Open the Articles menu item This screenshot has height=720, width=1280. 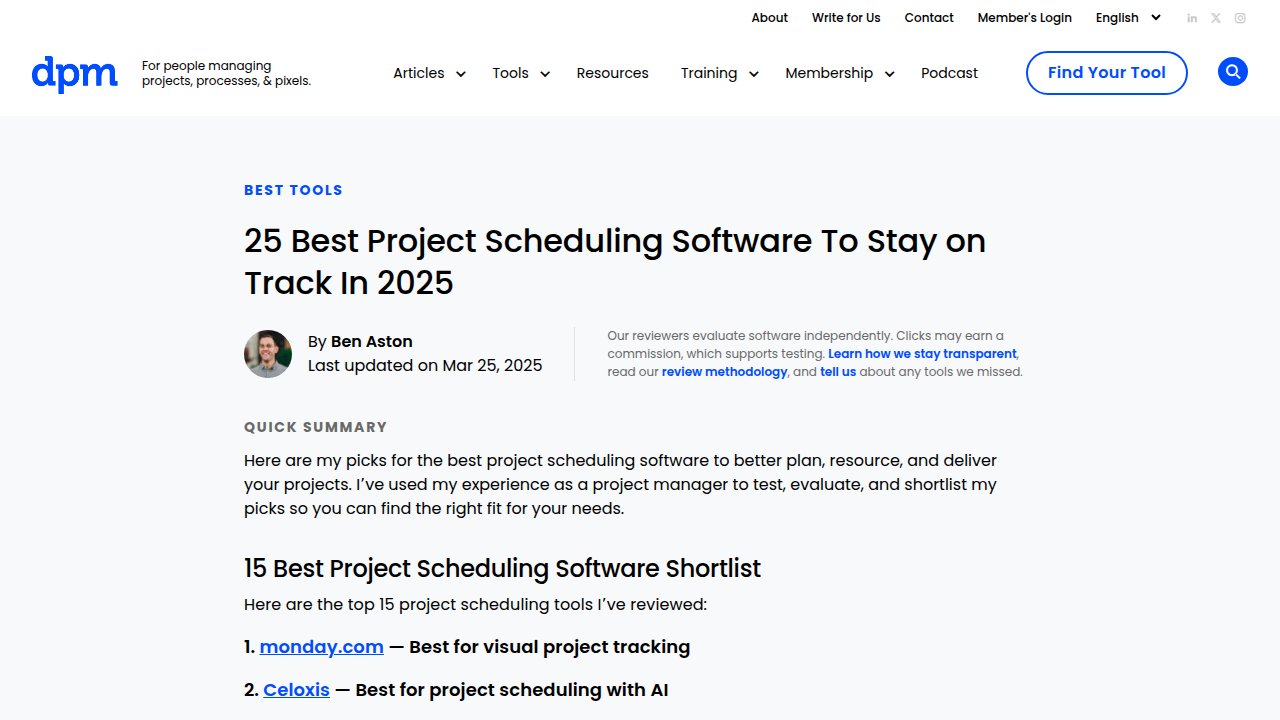[419, 73]
